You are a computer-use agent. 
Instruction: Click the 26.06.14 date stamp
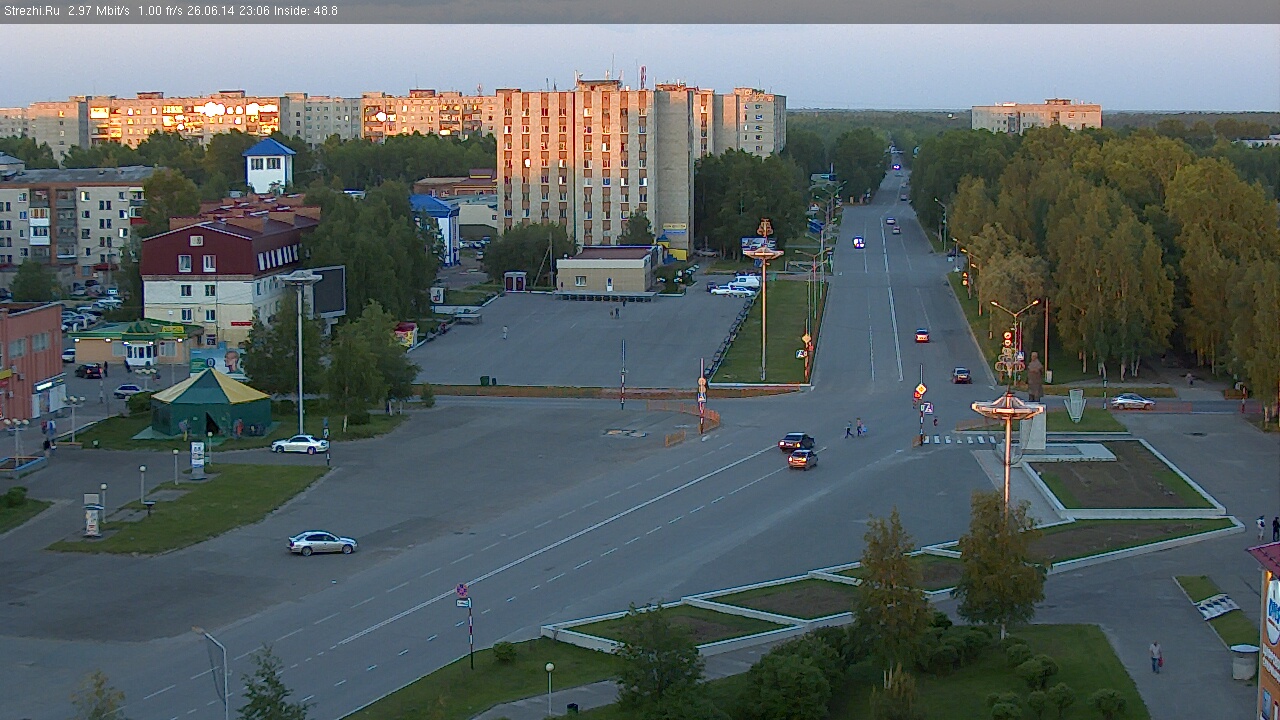[212, 11]
